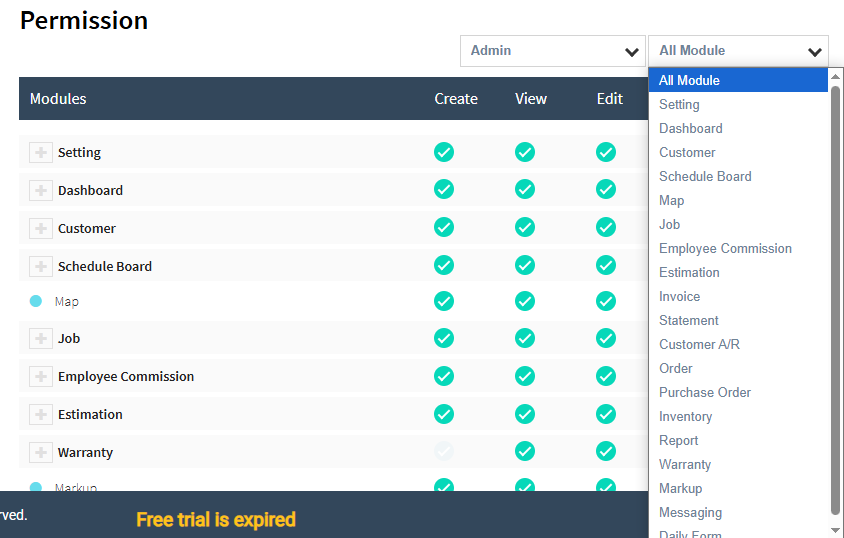Expand the Customer module plus icon

[41, 229]
